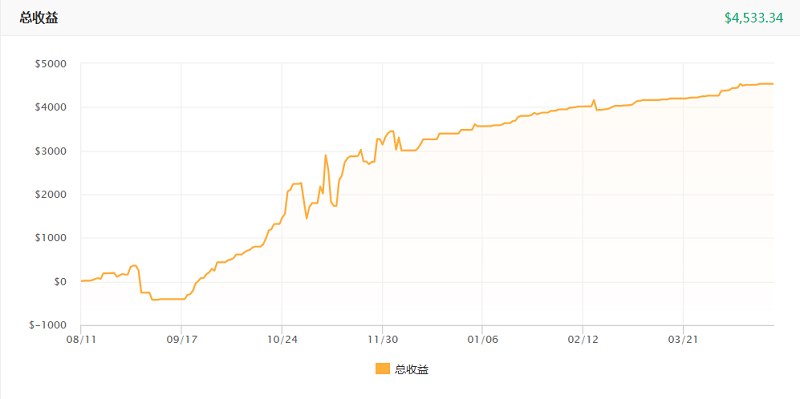Click the 08/11 date label

(81, 339)
